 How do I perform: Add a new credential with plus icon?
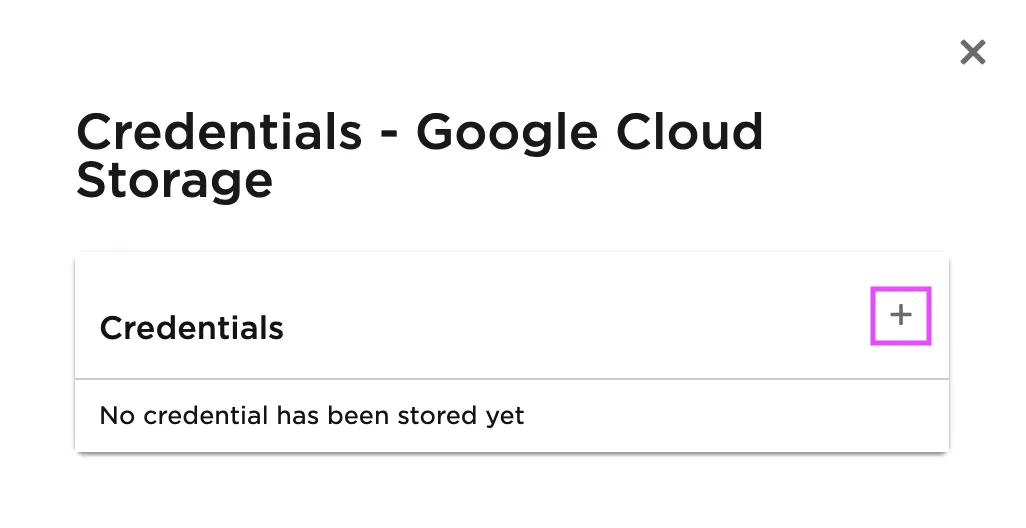click(x=901, y=316)
